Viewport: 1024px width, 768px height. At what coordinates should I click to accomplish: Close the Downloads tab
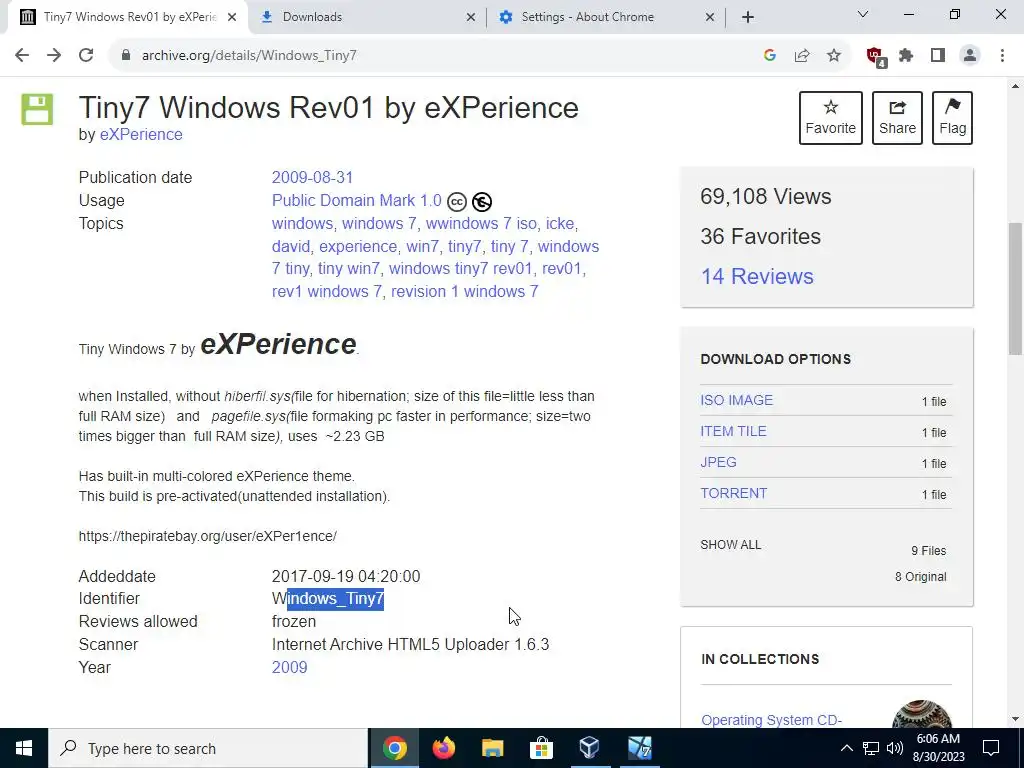[471, 18]
